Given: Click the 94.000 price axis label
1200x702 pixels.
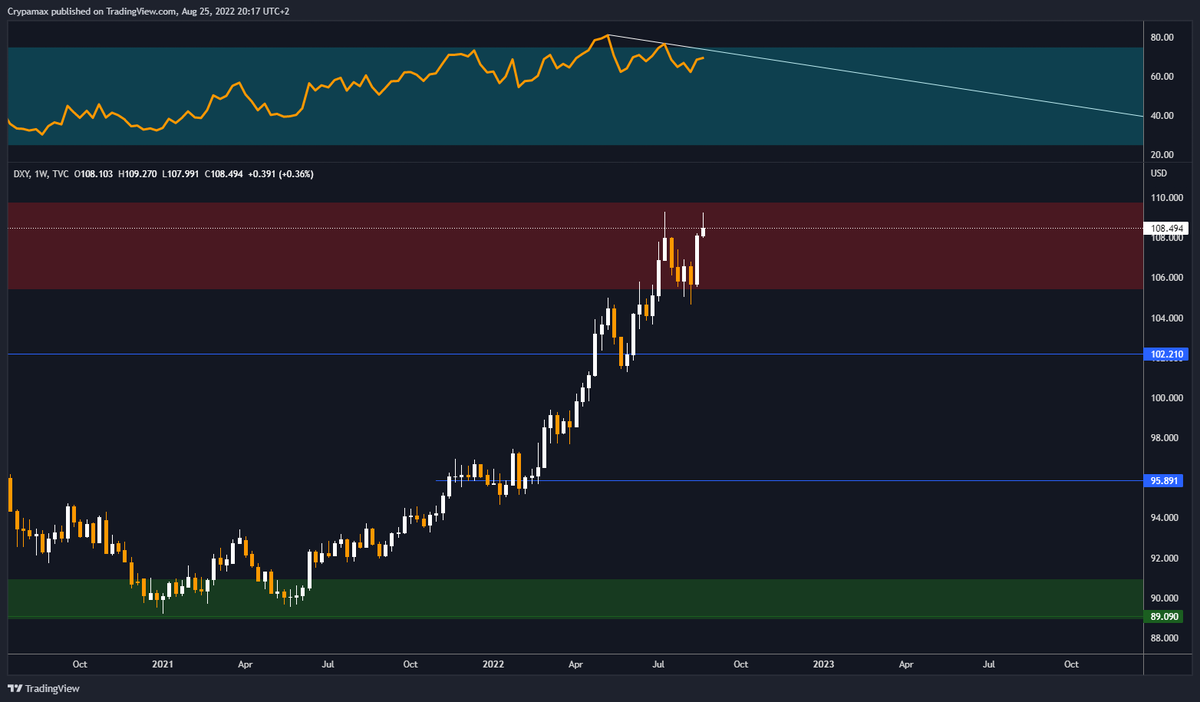Looking at the screenshot, I should tap(1165, 518).
